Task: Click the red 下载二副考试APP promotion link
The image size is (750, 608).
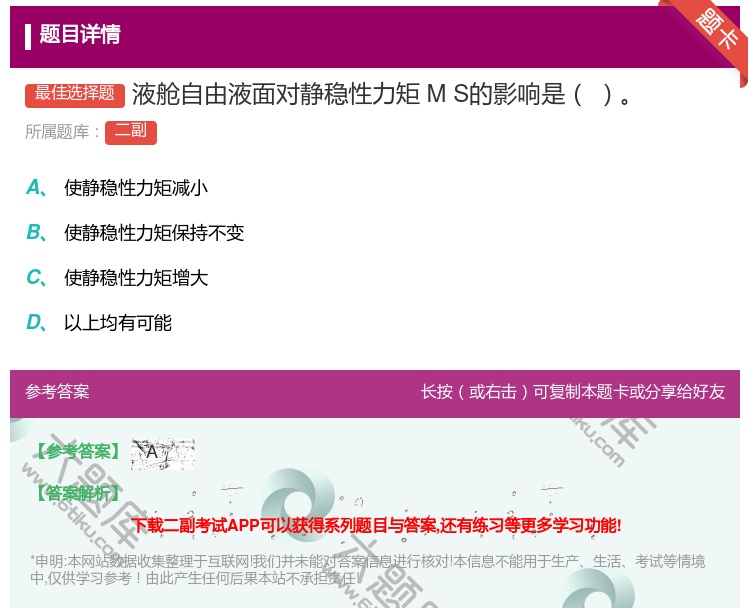Action: 376,525
